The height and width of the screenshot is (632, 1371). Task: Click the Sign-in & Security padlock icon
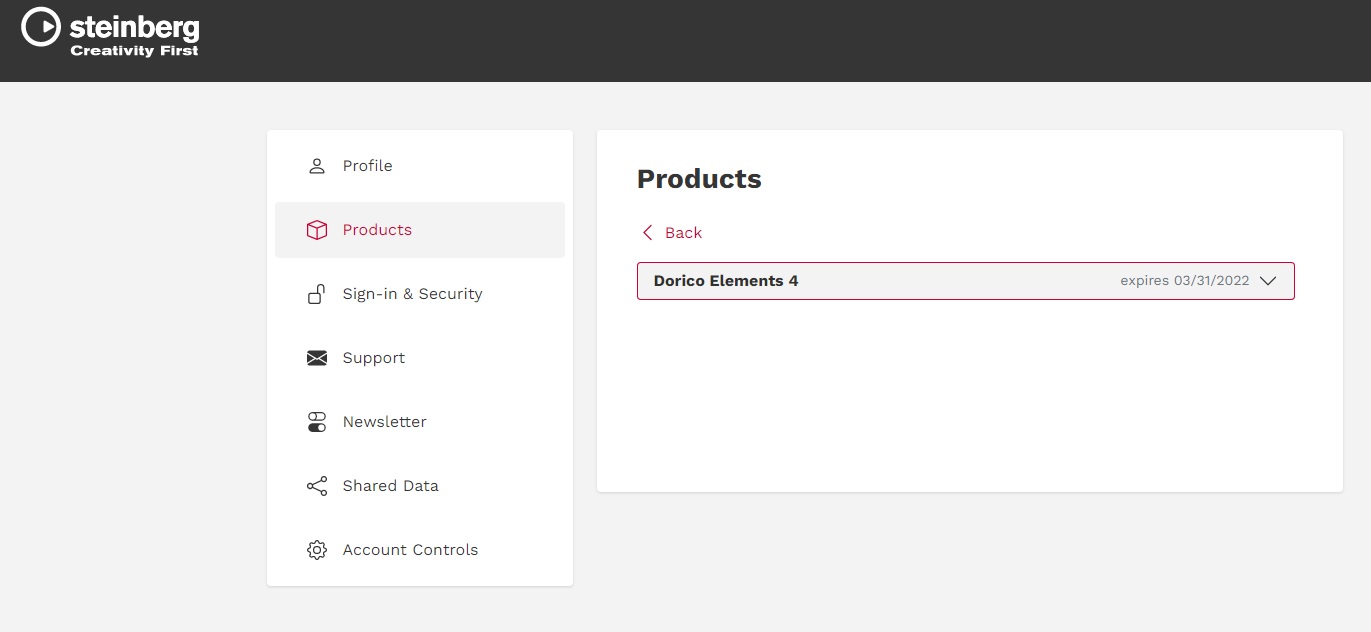point(317,294)
